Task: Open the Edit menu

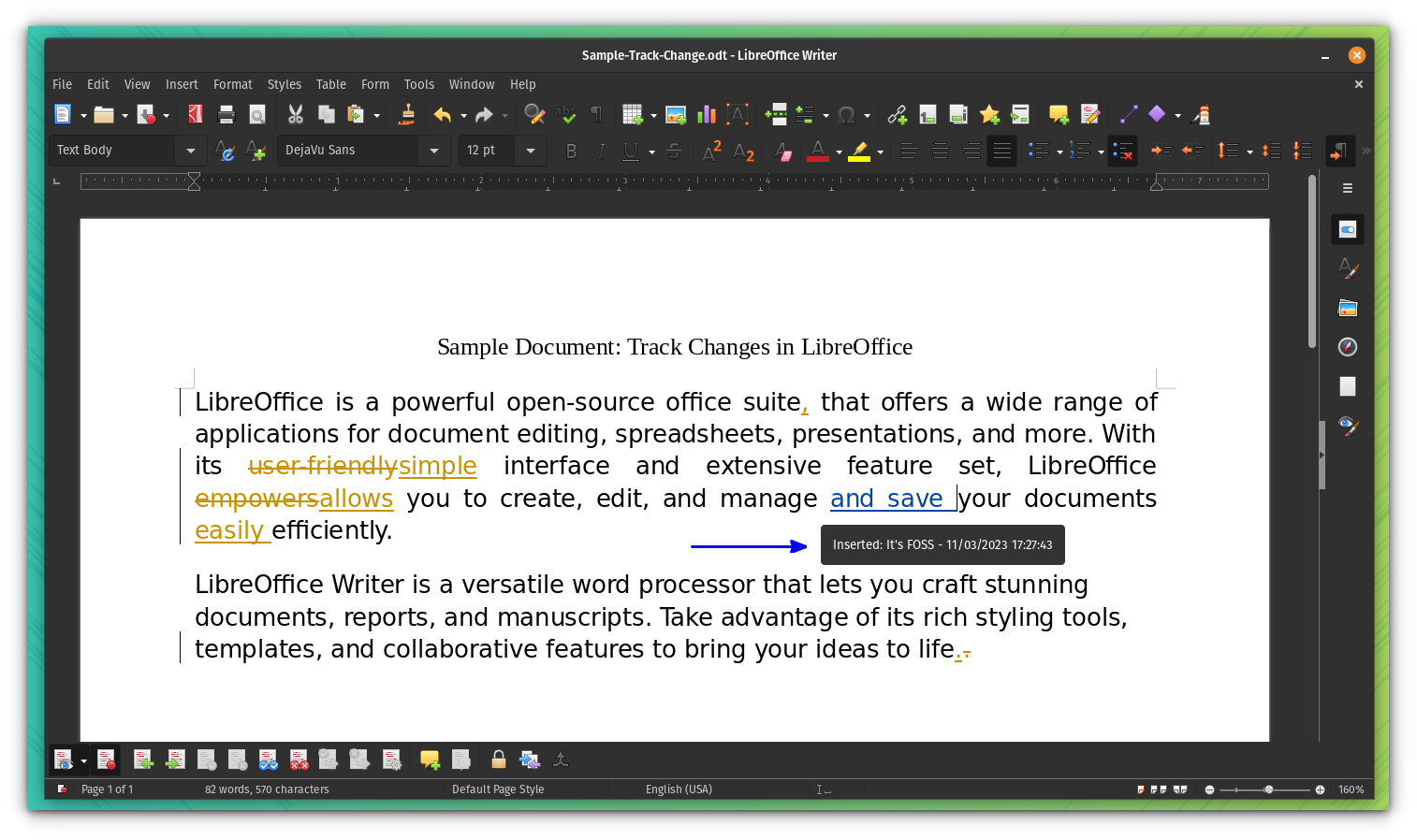Action: point(98,84)
